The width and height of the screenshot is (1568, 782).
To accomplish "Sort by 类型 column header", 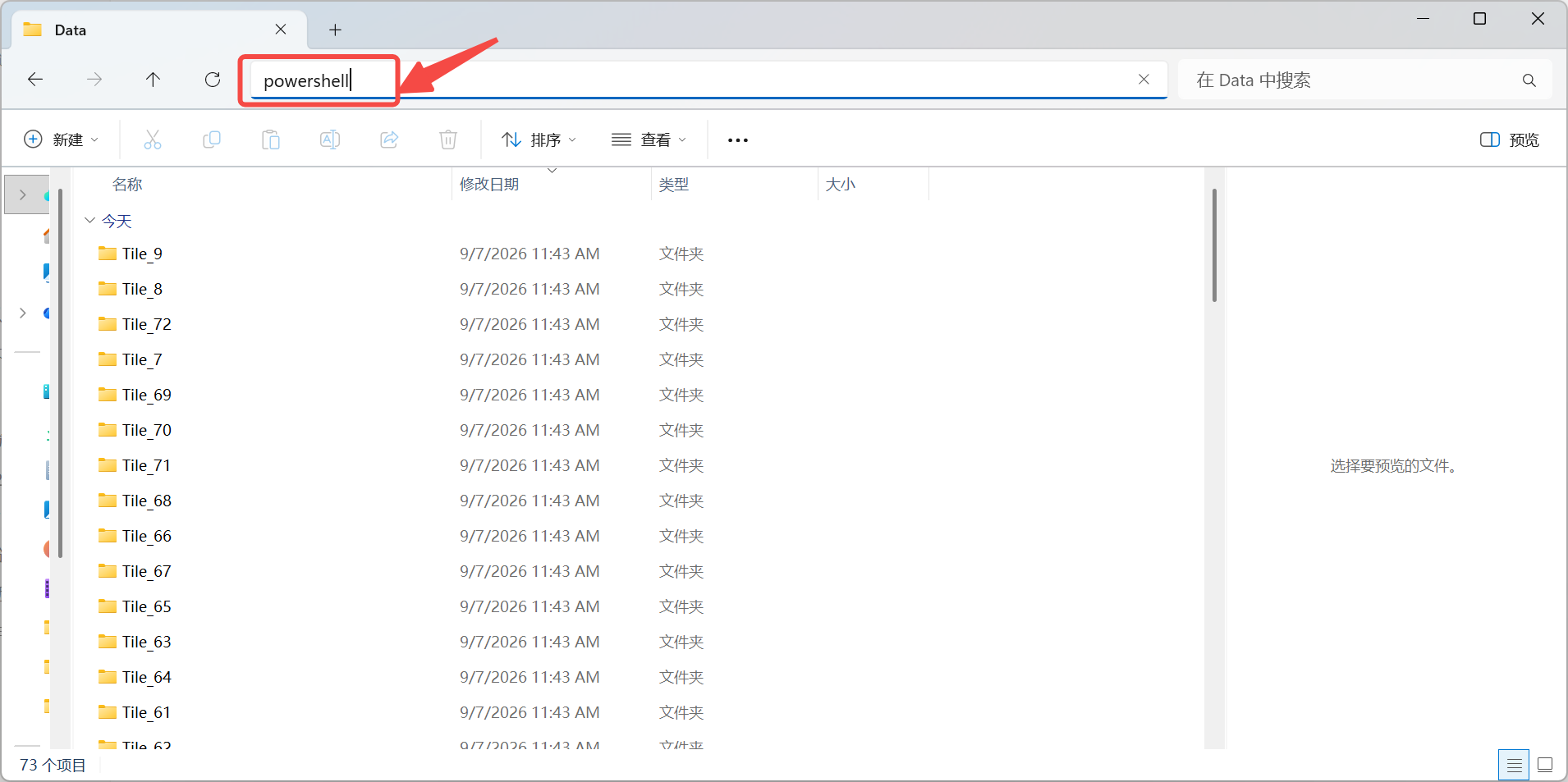I will 674,185.
